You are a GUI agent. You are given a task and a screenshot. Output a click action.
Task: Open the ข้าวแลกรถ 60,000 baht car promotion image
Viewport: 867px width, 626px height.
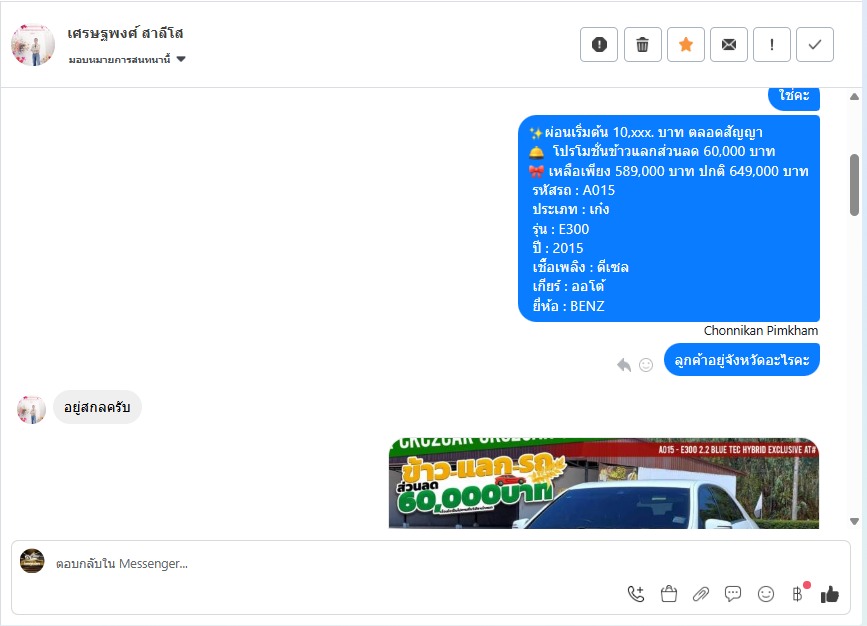[604, 483]
